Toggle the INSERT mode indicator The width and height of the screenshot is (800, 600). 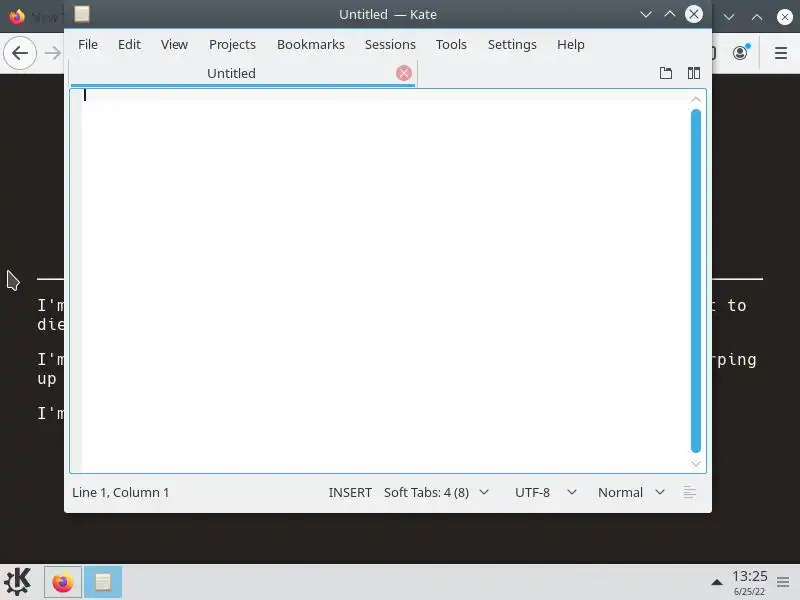349,492
